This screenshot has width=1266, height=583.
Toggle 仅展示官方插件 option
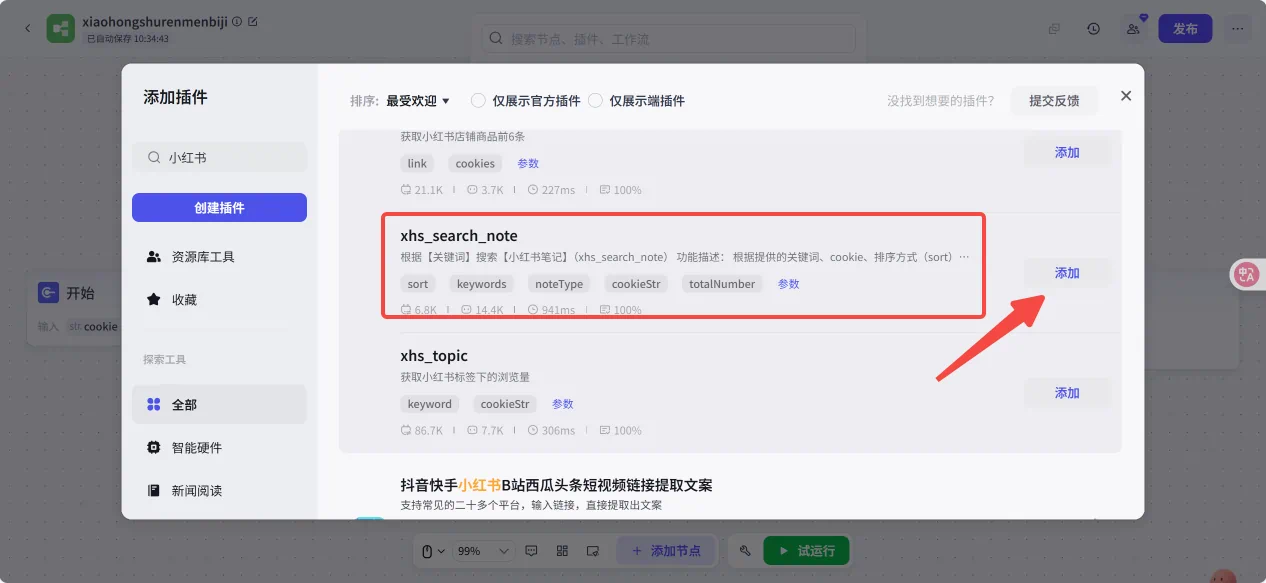[x=526, y=101]
